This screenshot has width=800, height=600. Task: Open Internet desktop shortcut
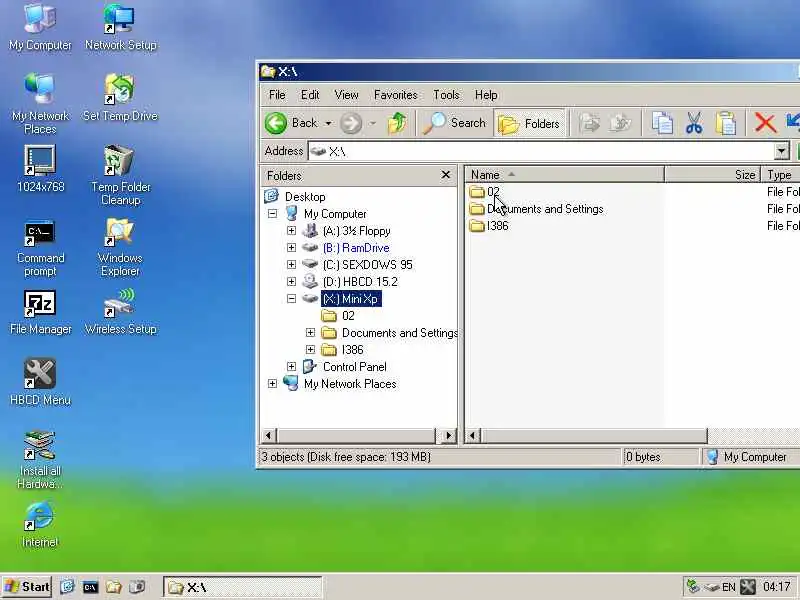coord(40,524)
